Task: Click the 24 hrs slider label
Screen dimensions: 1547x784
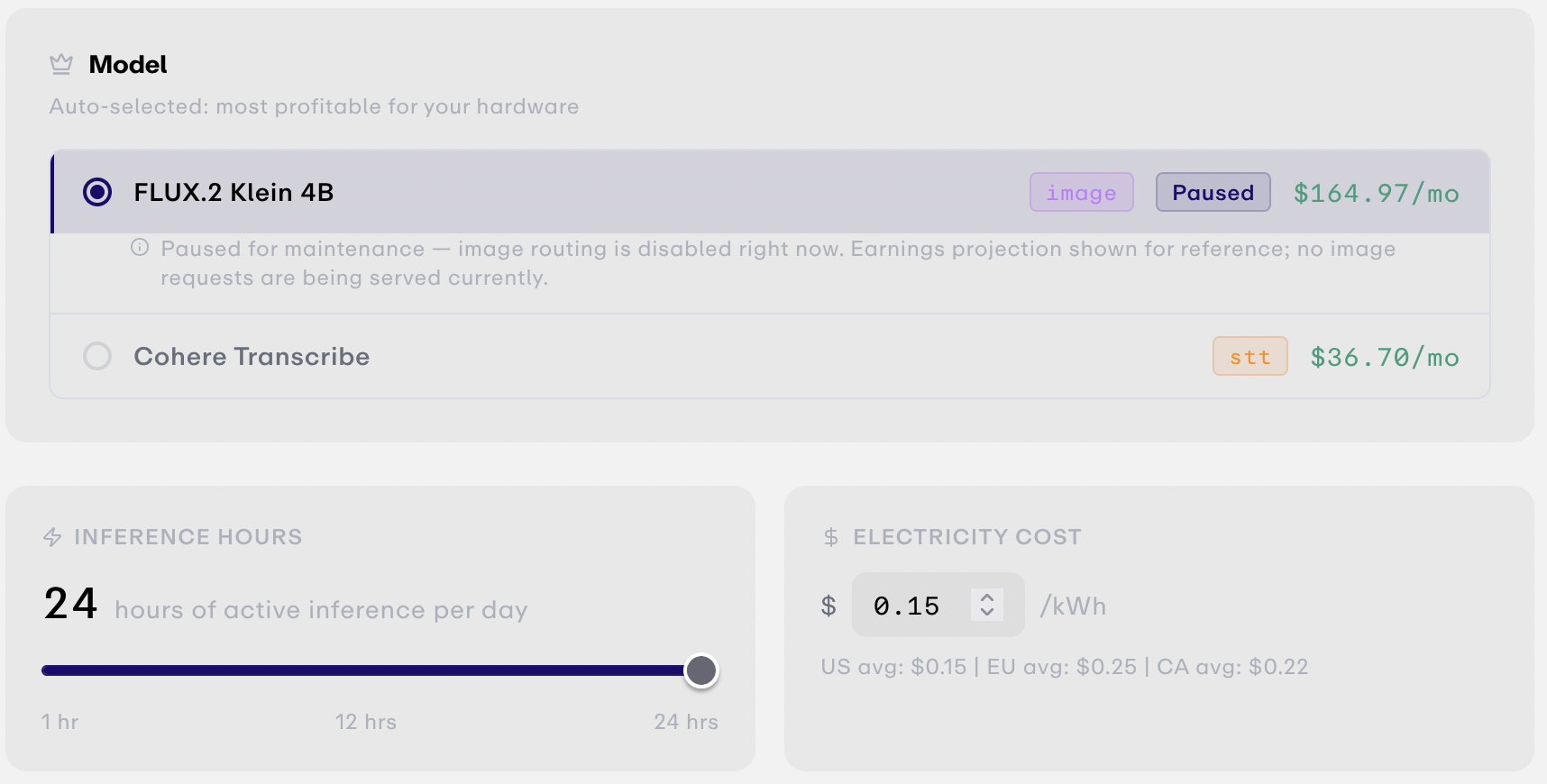Action: coord(686,722)
